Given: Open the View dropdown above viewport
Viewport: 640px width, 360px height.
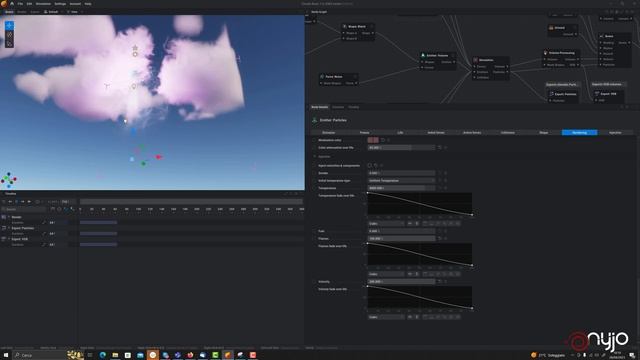Looking at the screenshot, I should click(x=74, y=12).
